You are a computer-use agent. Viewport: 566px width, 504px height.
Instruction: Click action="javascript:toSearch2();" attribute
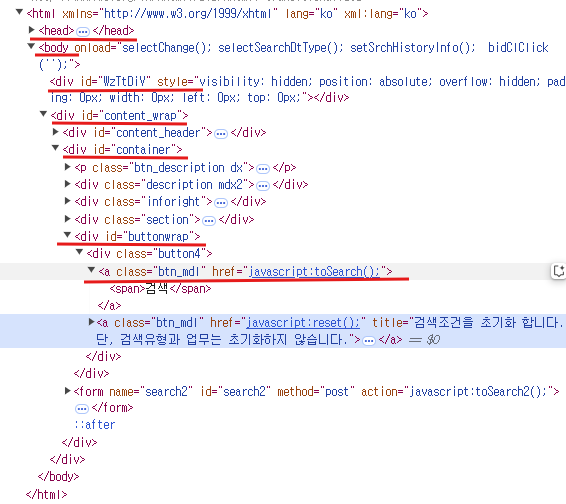click(x=456, y=391)
